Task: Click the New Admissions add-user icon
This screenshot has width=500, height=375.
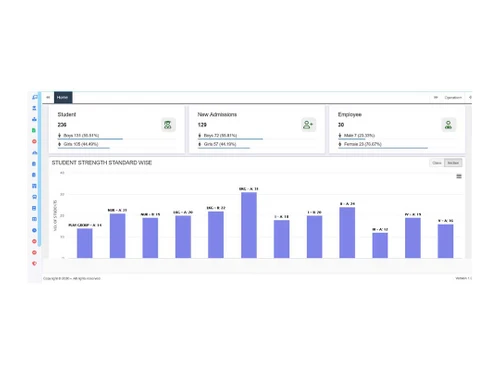Action: click(x=308, y=125)
